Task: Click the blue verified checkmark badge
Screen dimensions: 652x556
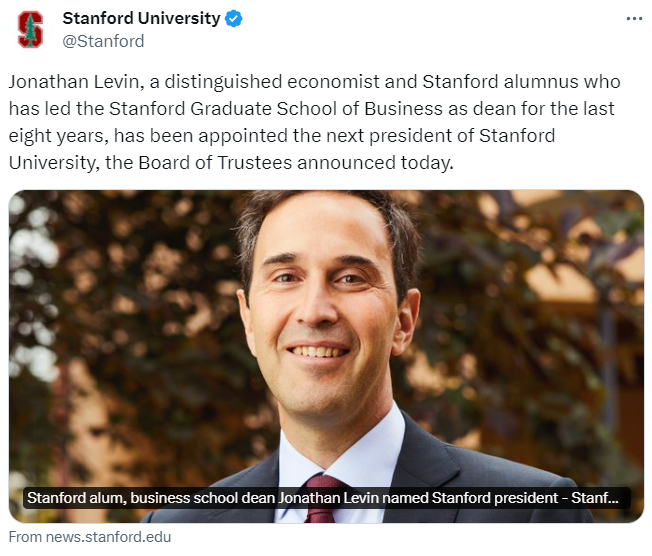Action: coord(234,19)
